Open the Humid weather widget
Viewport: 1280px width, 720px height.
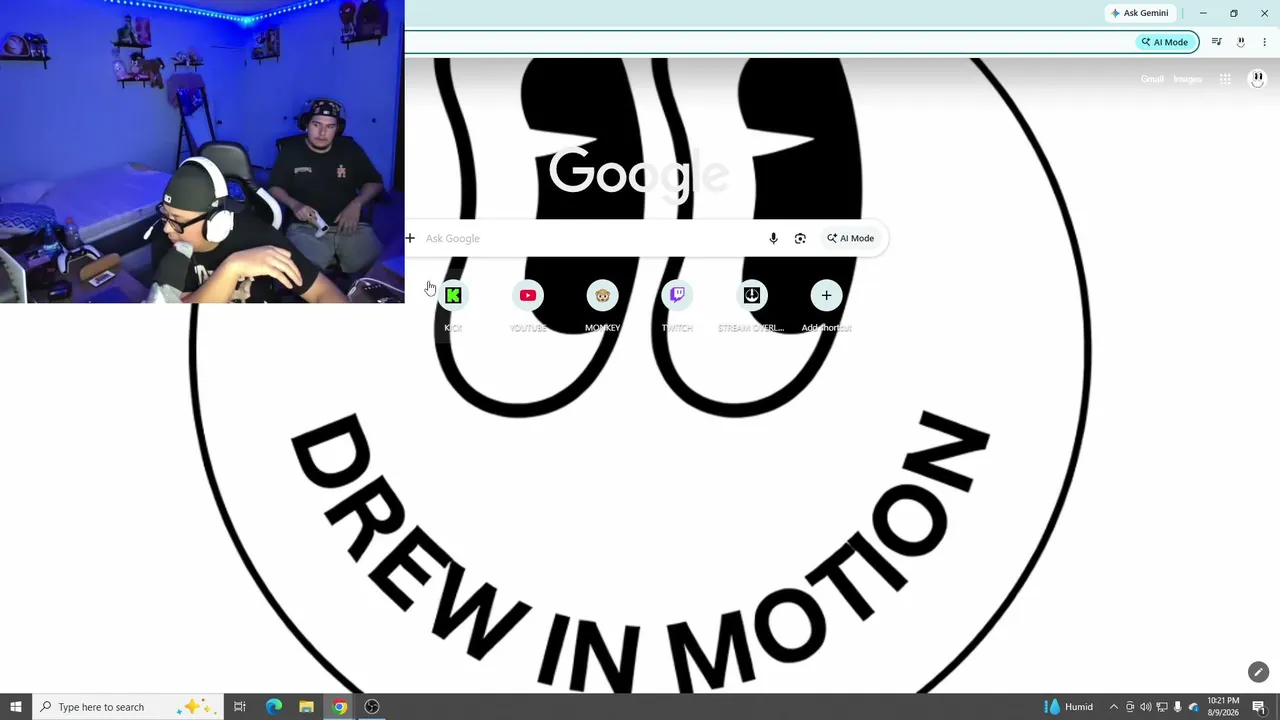(x=1069, y=707)
